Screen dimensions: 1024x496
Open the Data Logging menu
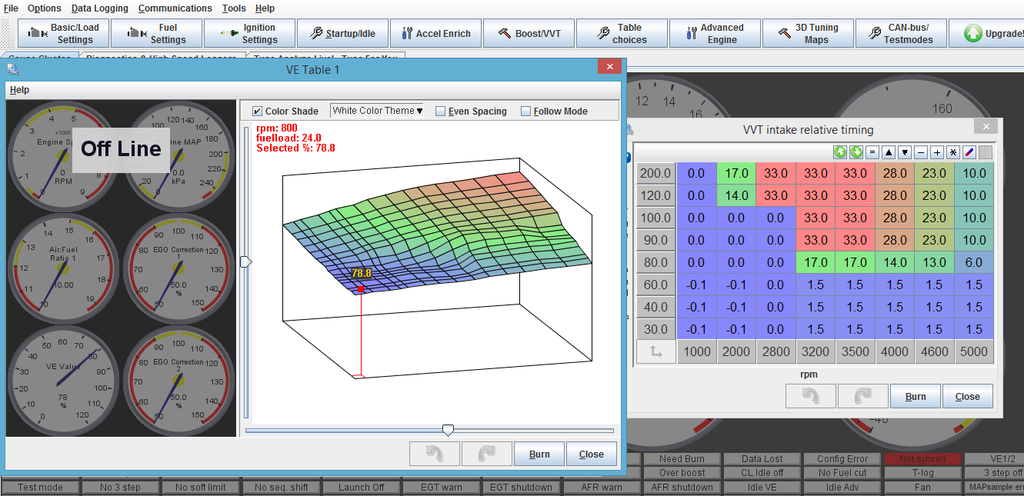coord(99,7)
